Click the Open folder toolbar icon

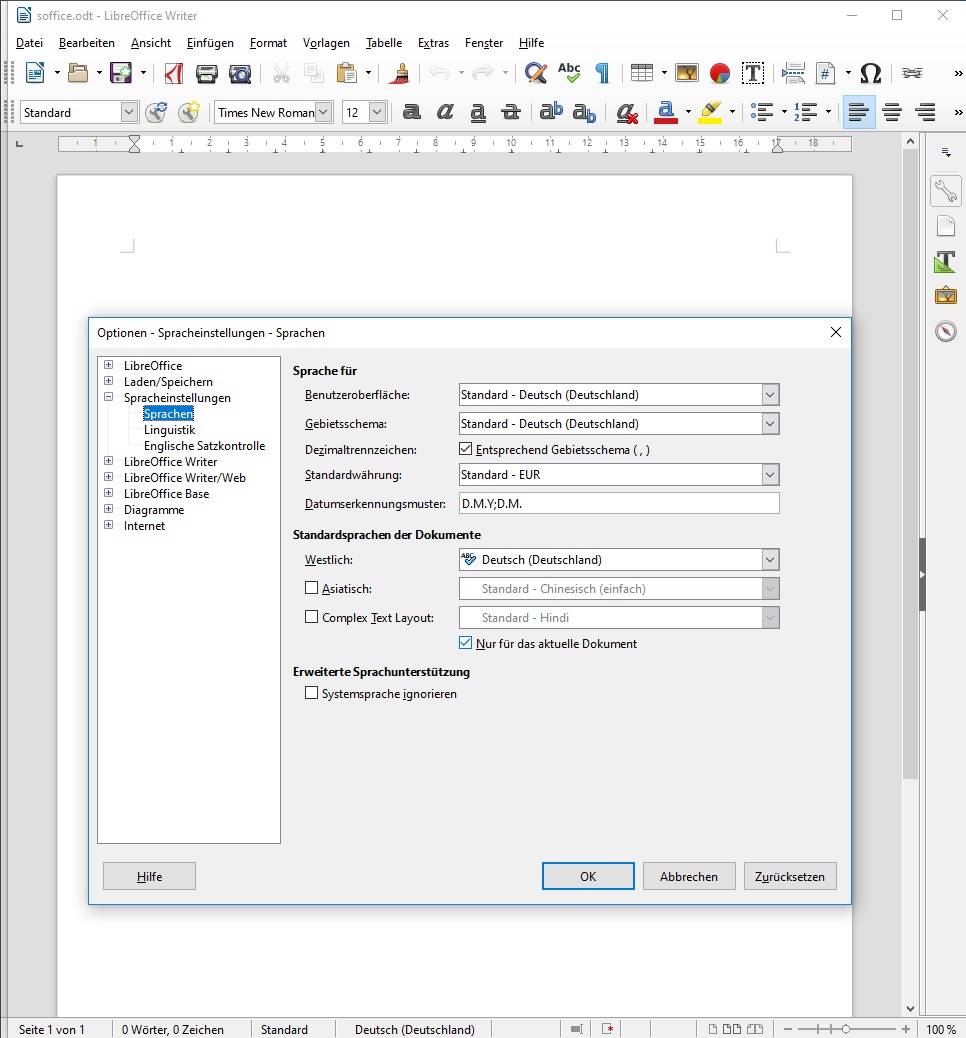click(78, 73)
